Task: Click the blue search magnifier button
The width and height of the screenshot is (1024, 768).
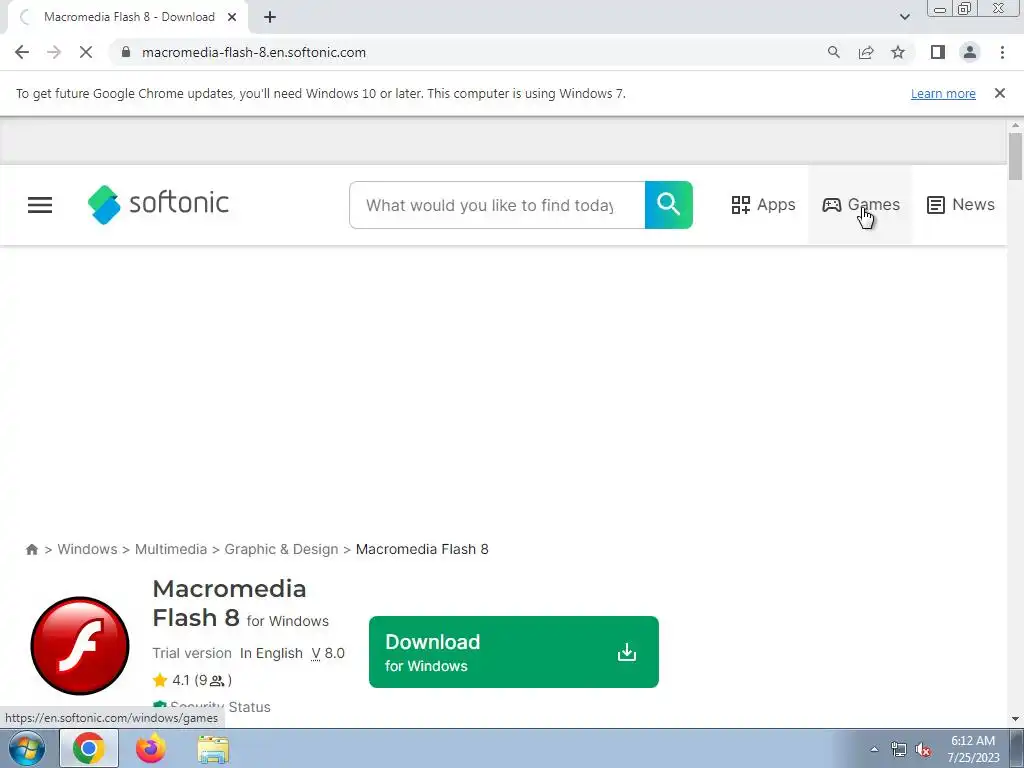Action: coord(669,205)
